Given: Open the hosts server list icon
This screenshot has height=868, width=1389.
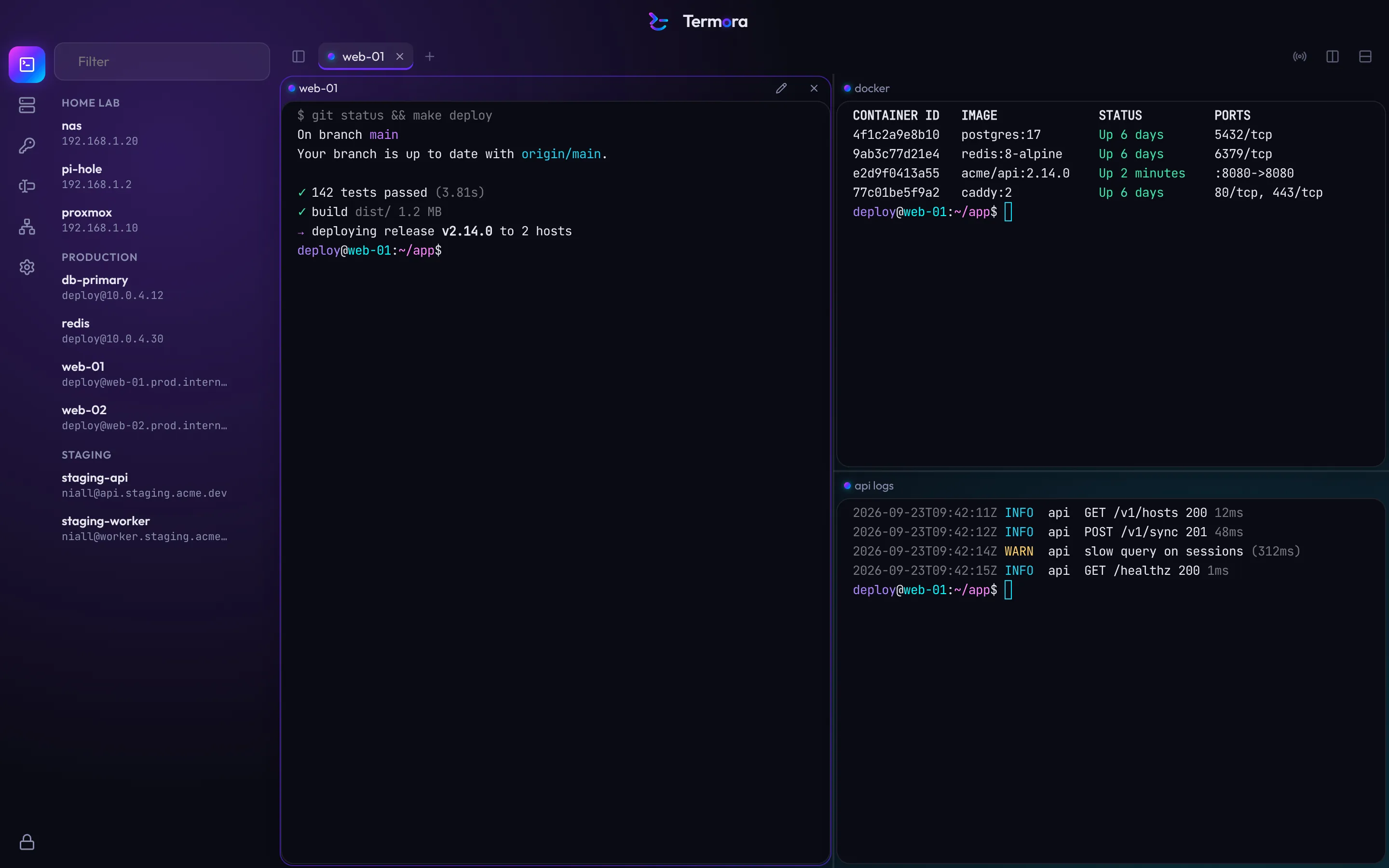Looking at the screenshot, I should pos(27,105).
